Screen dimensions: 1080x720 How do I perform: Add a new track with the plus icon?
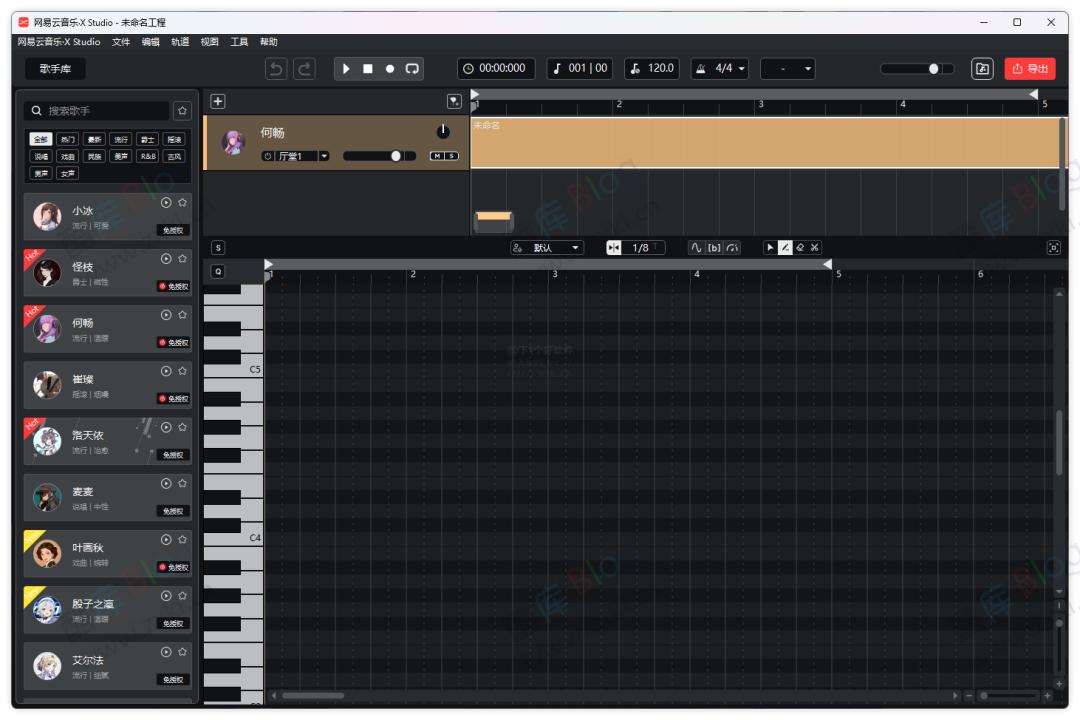217,100
